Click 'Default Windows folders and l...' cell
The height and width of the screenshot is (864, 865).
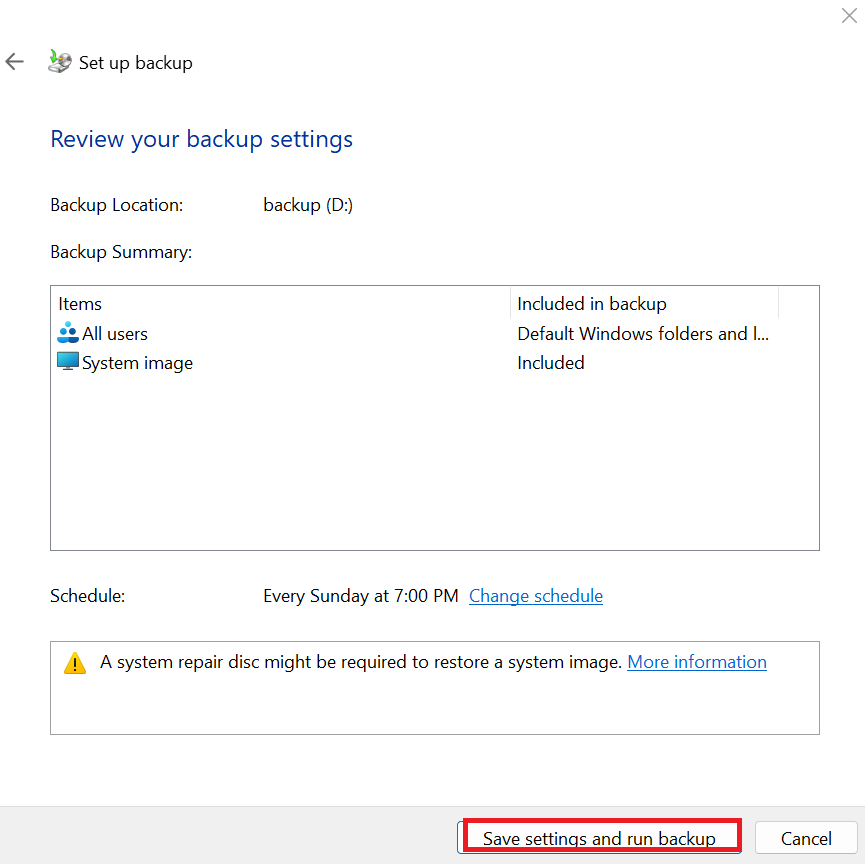tap(643, 333)
